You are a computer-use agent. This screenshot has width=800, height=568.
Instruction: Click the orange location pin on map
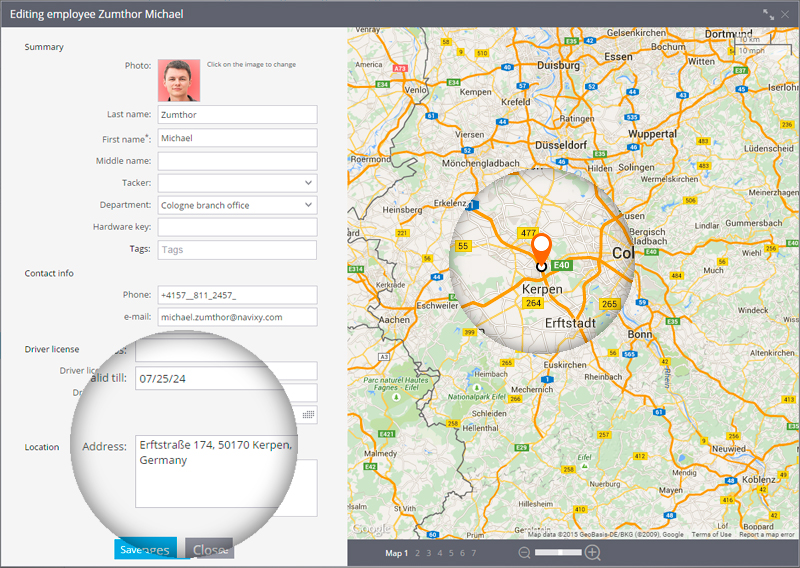(541, 249)
